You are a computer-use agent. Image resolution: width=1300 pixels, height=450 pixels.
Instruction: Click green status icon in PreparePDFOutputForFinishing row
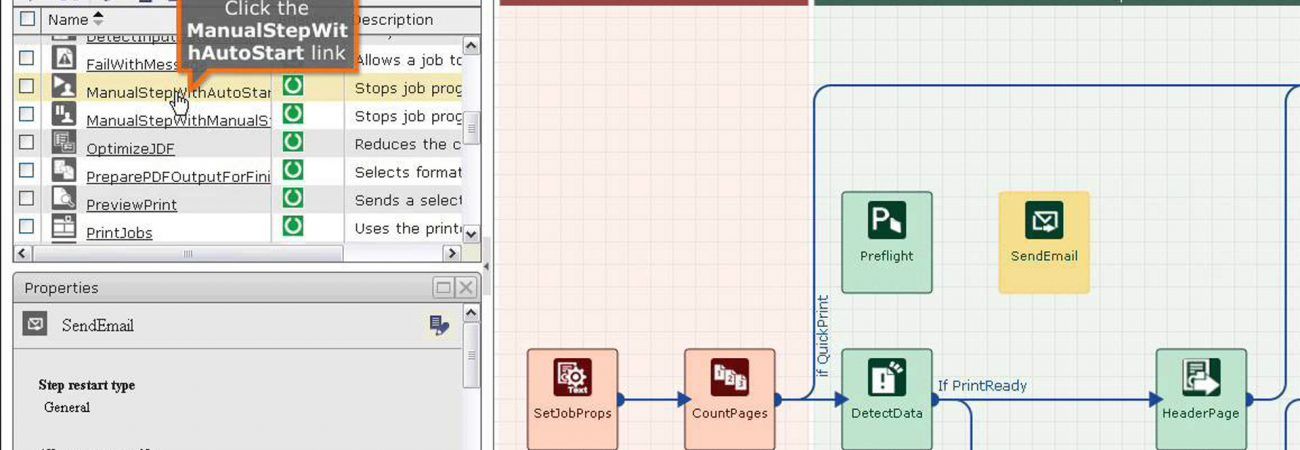[x=292, y=170]
